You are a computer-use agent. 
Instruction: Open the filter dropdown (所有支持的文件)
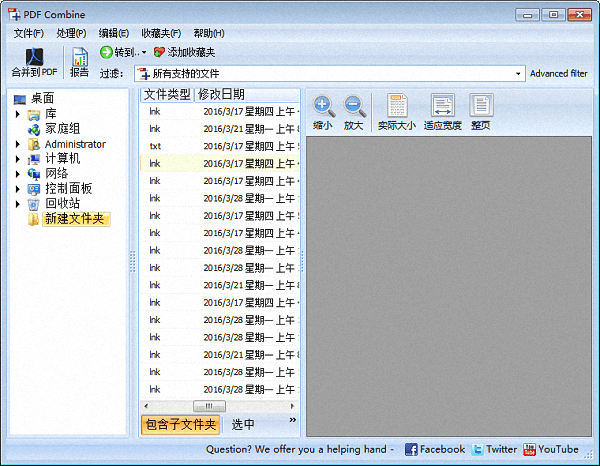518,73
